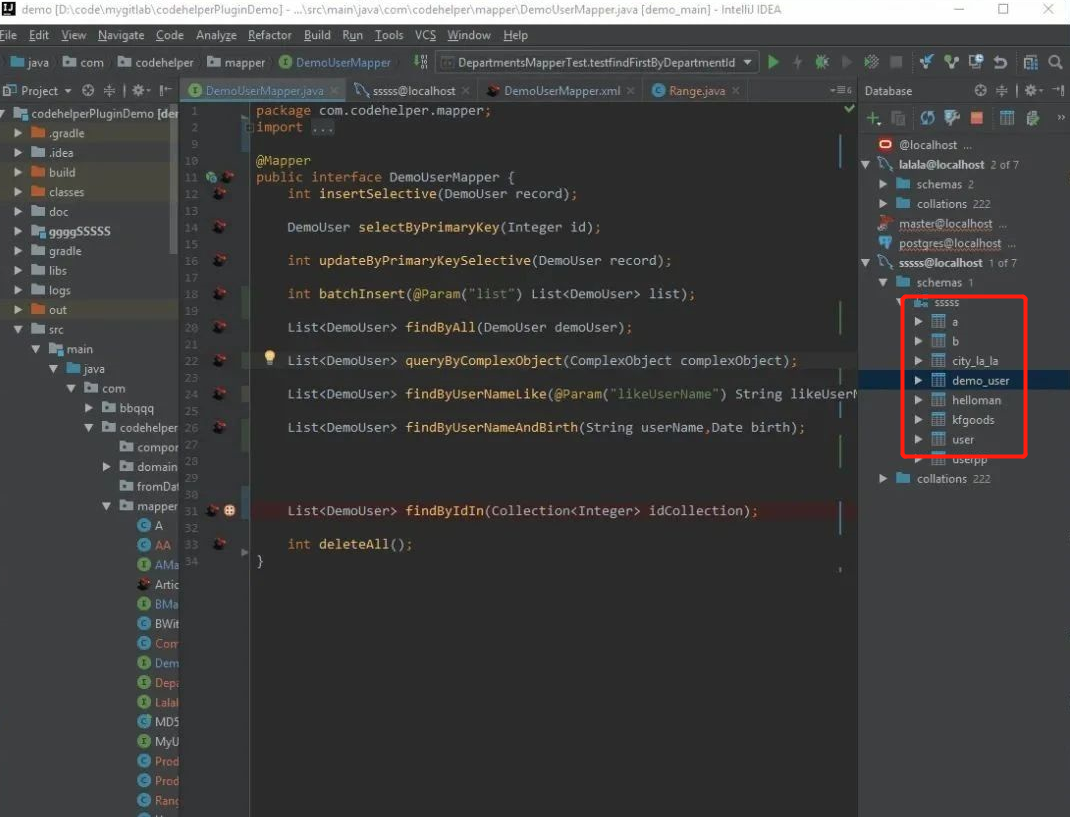This screenshot has width=1070, height=817.
Task: Click the red stop icon in Database toolbar
Action: point(977,118)
